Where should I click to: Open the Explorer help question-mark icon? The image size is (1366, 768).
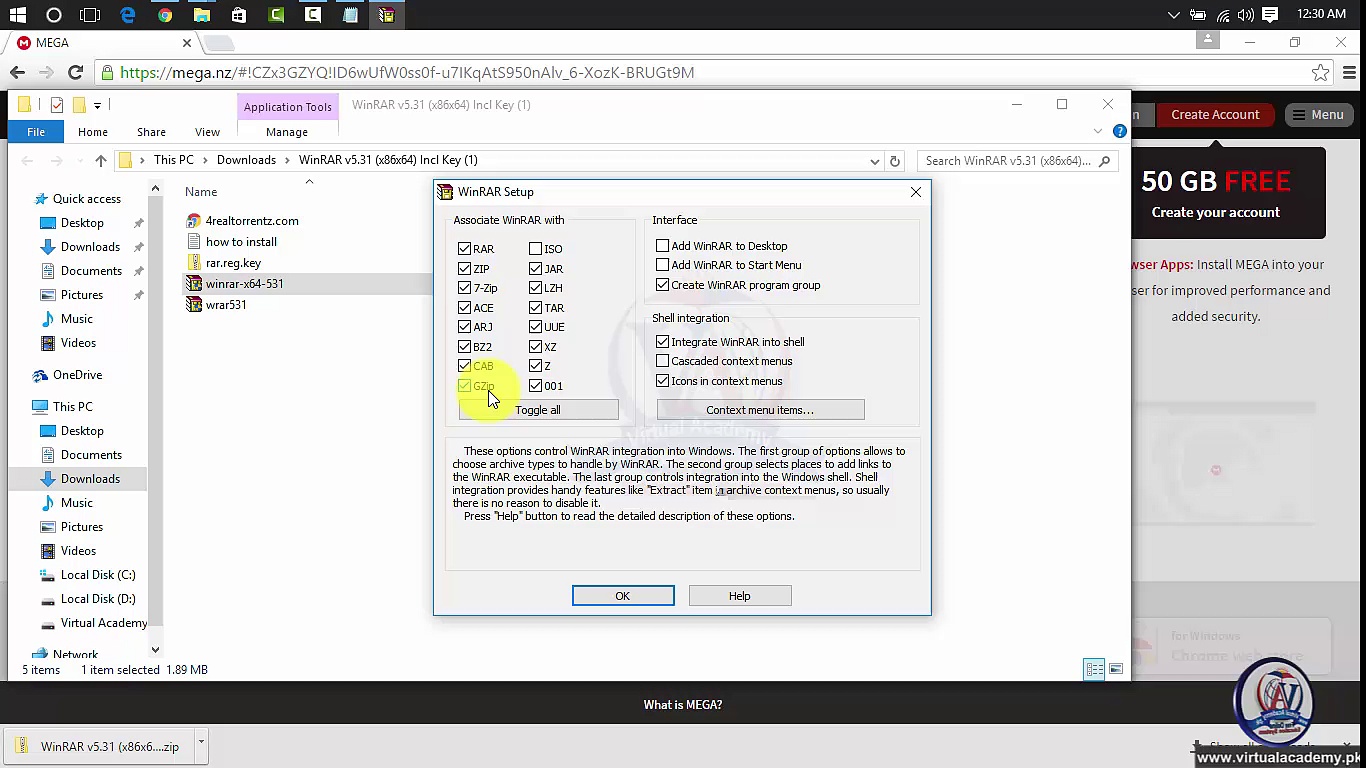pos(1119,131)
